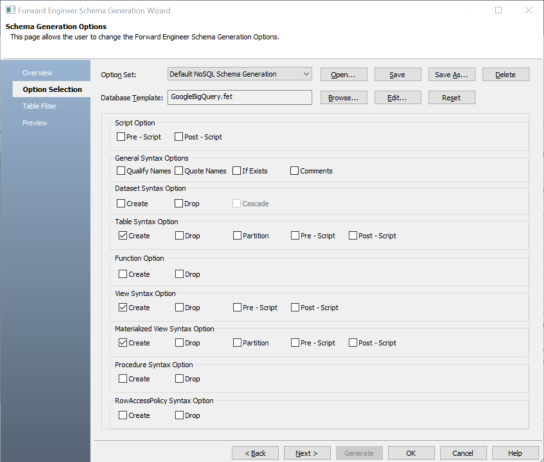544x462 pixels.
Task: Click the Help button
Action: pos(515,453)
